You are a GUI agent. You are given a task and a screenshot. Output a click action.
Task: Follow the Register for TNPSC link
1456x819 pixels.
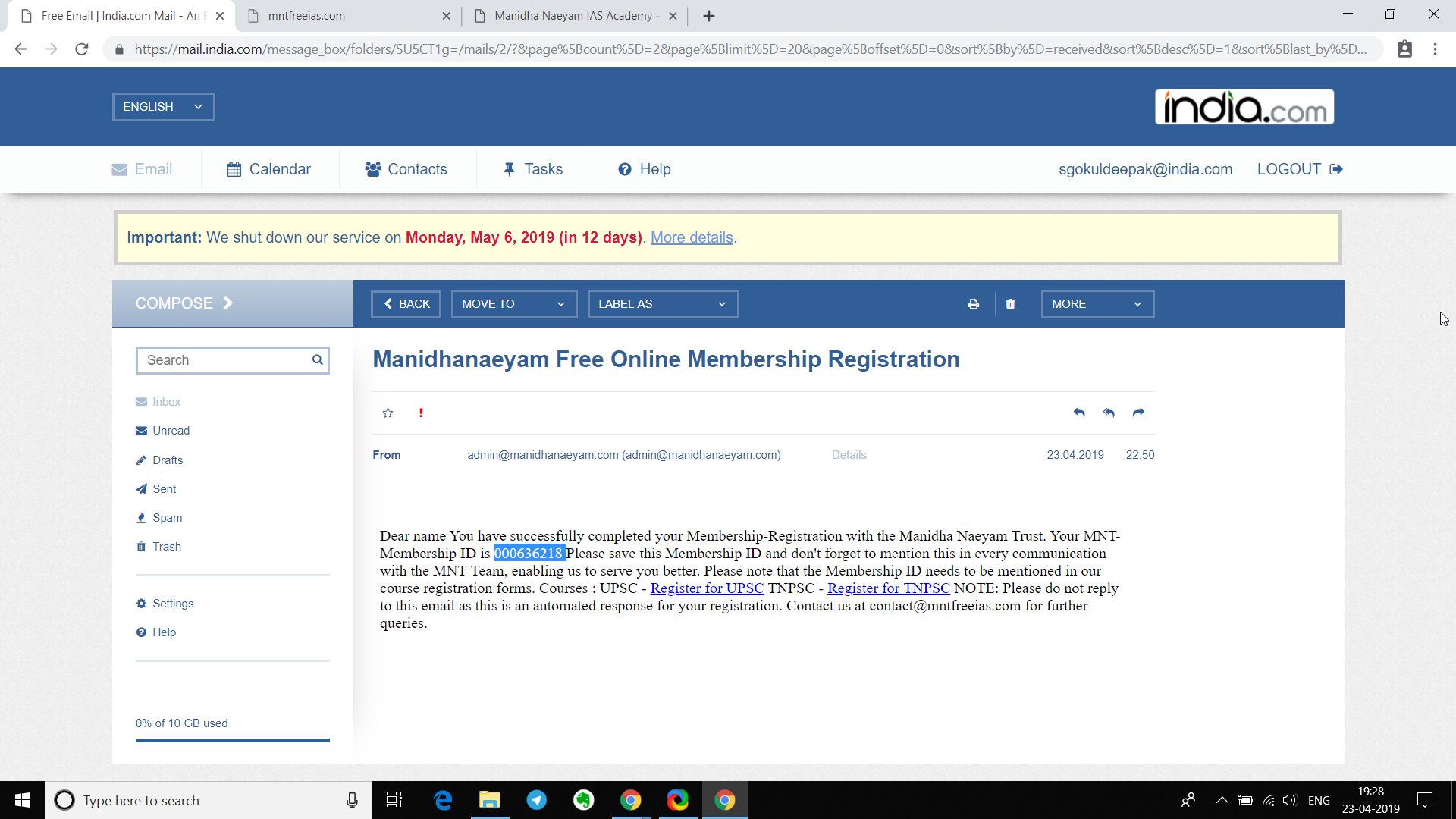pos(888,588)
